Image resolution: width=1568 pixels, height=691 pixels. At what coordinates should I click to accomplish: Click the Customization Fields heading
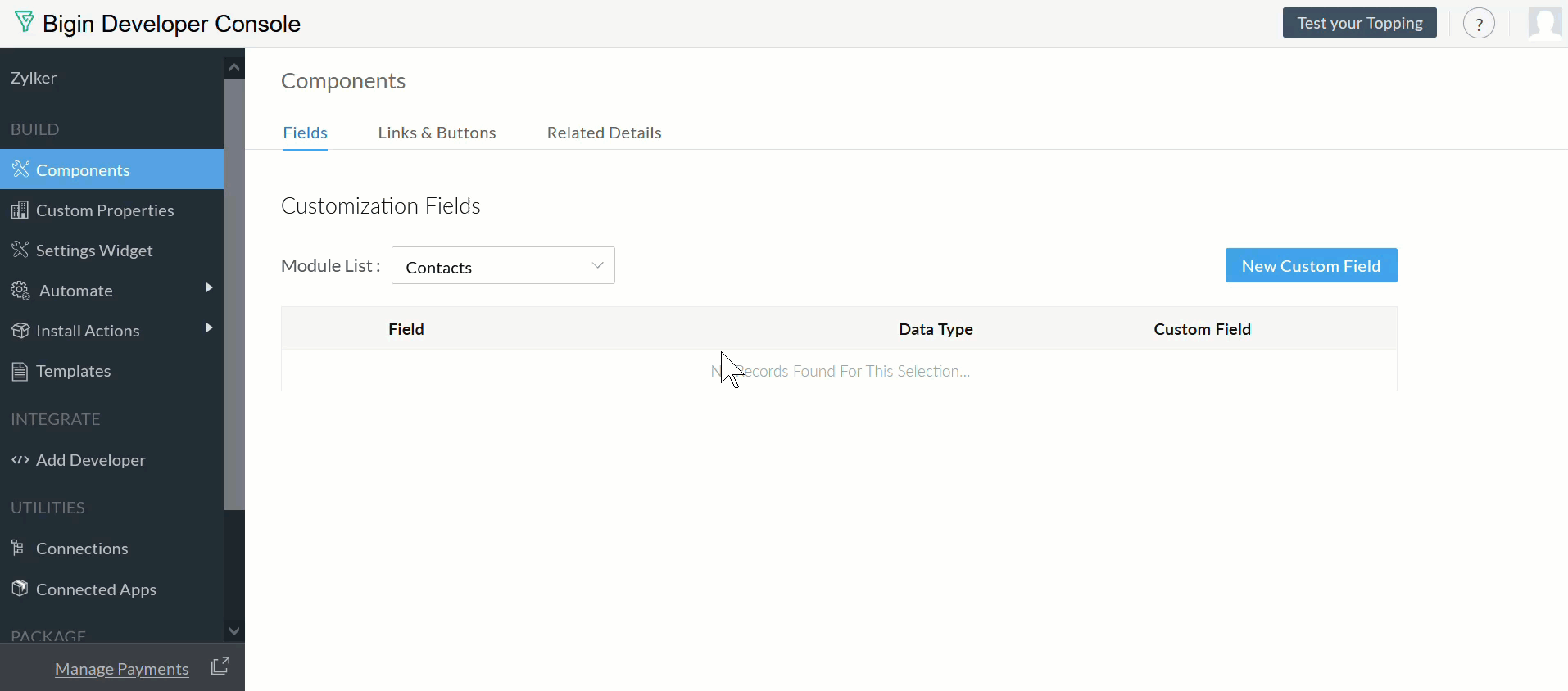380,205
